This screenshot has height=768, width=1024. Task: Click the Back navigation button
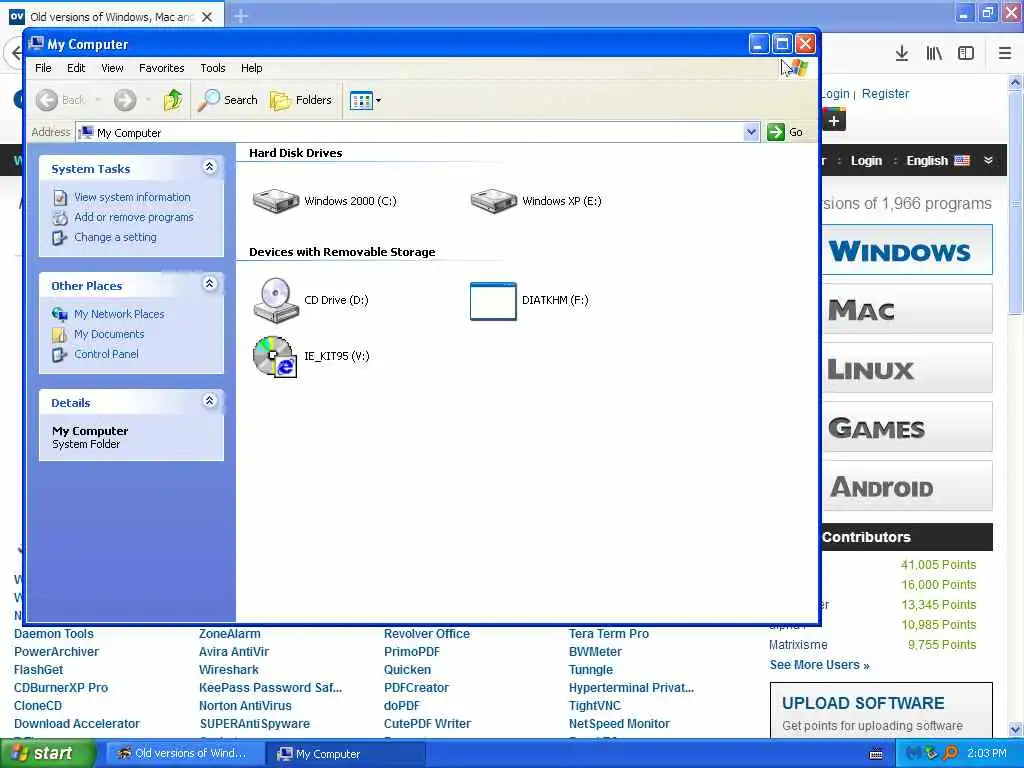pyautogui.click(x=59, y=100)
